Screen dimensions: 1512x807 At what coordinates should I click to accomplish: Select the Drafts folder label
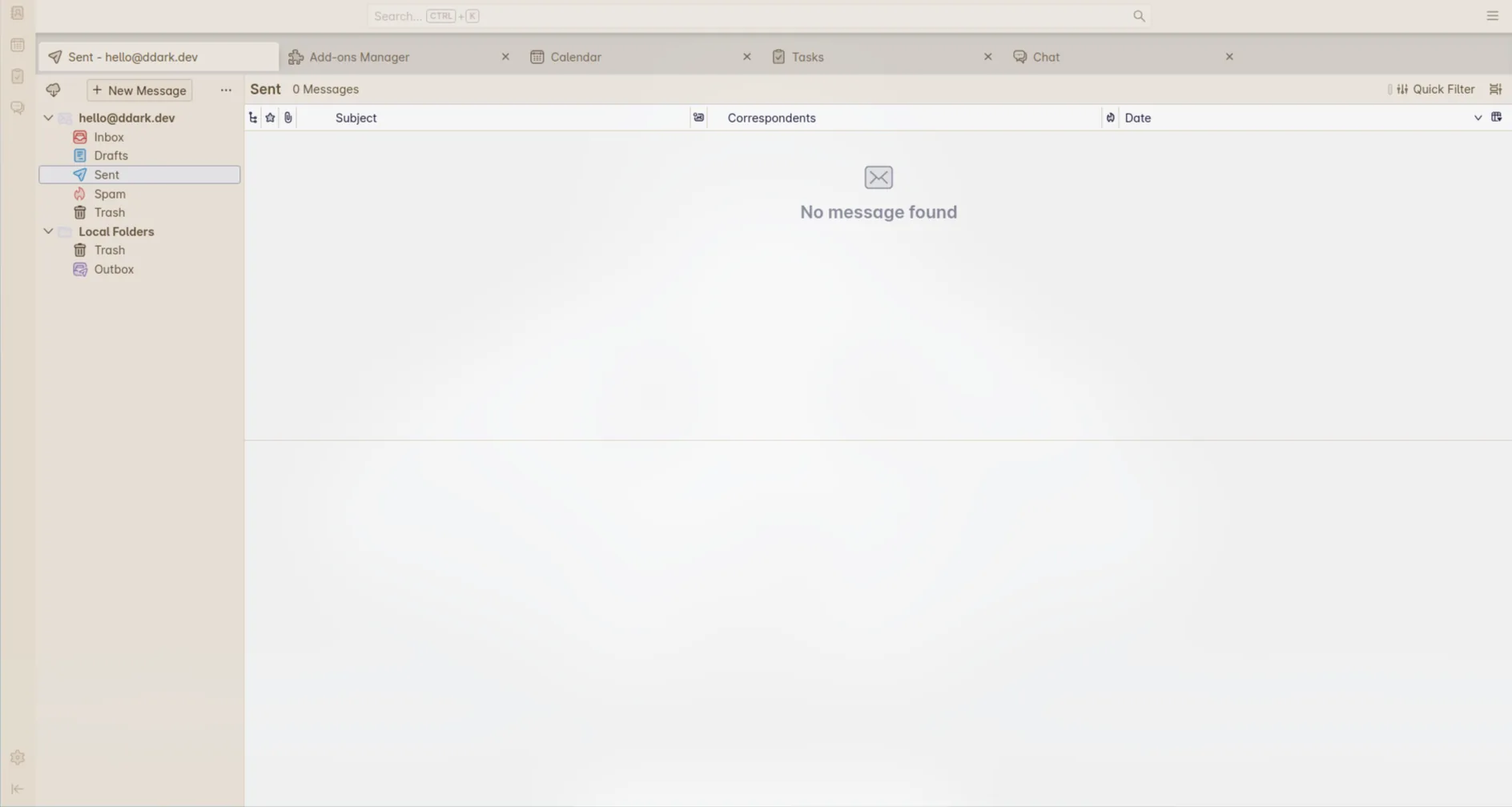click(x=111, y=155)
